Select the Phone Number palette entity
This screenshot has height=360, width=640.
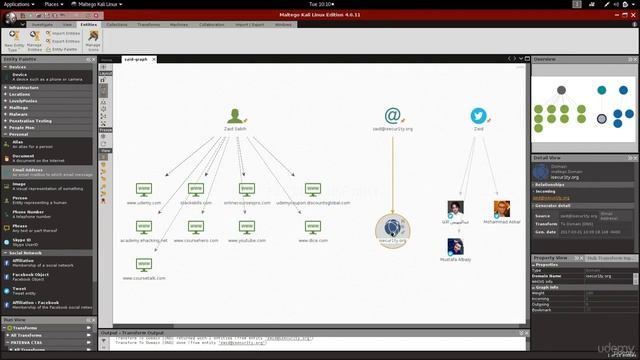[48, 214]
